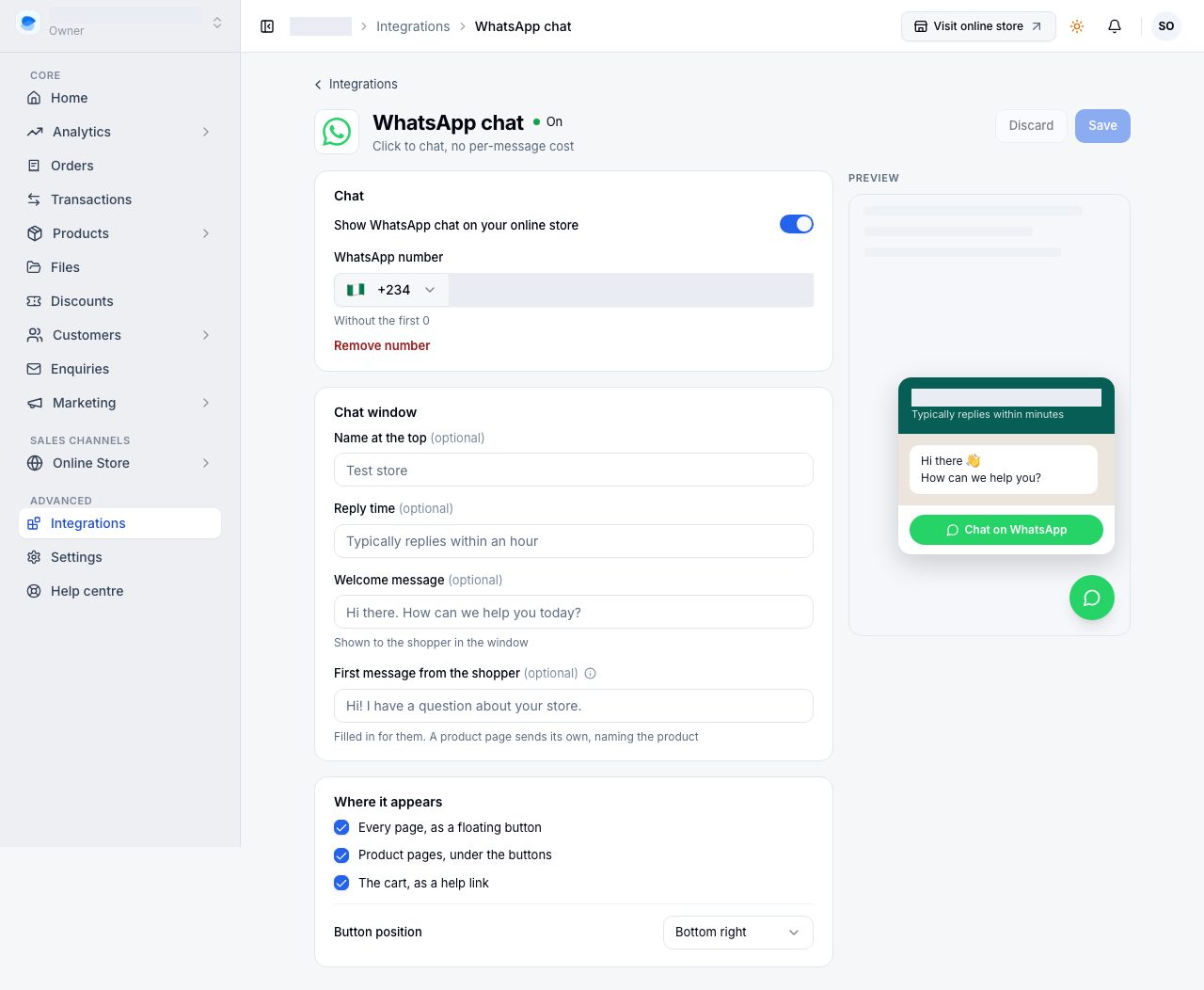Click the Help centre lifebuoy icon

(x=34, y=591)
